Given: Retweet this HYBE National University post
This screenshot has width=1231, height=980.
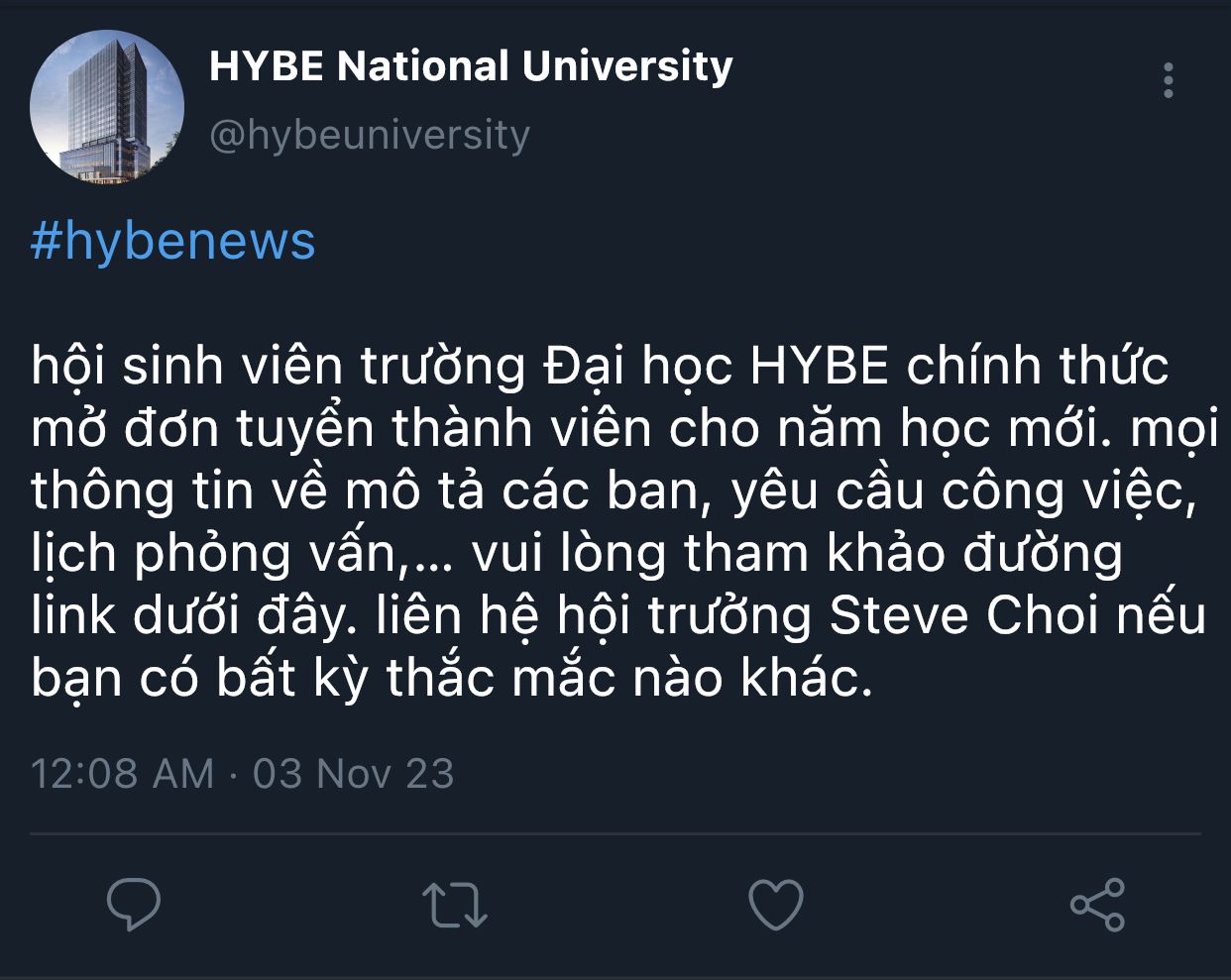Looking at the screenshot, I should 454,905.
